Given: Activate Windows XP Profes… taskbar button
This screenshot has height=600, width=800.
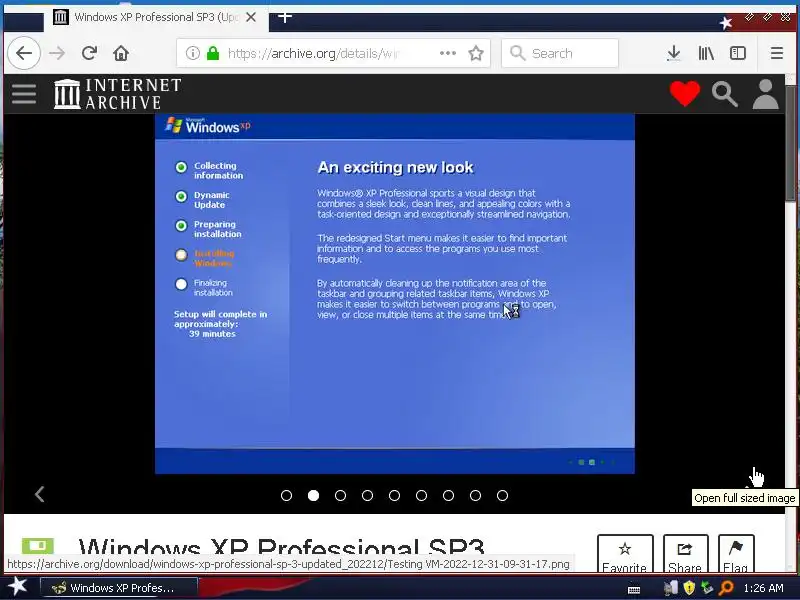Looking at the screenshot, I should pyautogui.click(x=118, y=588).
